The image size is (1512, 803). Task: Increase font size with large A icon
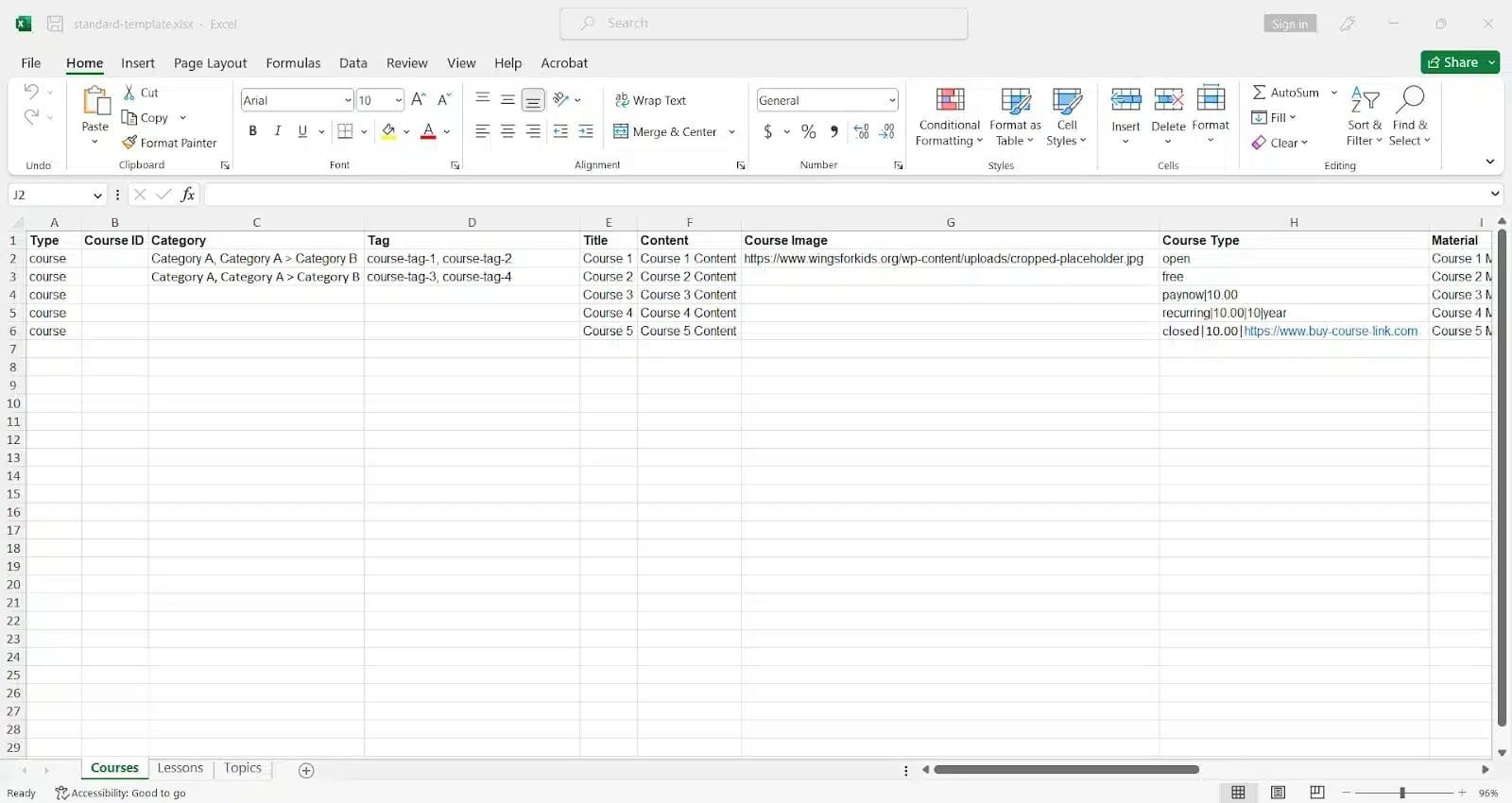(x=419, y=99)
